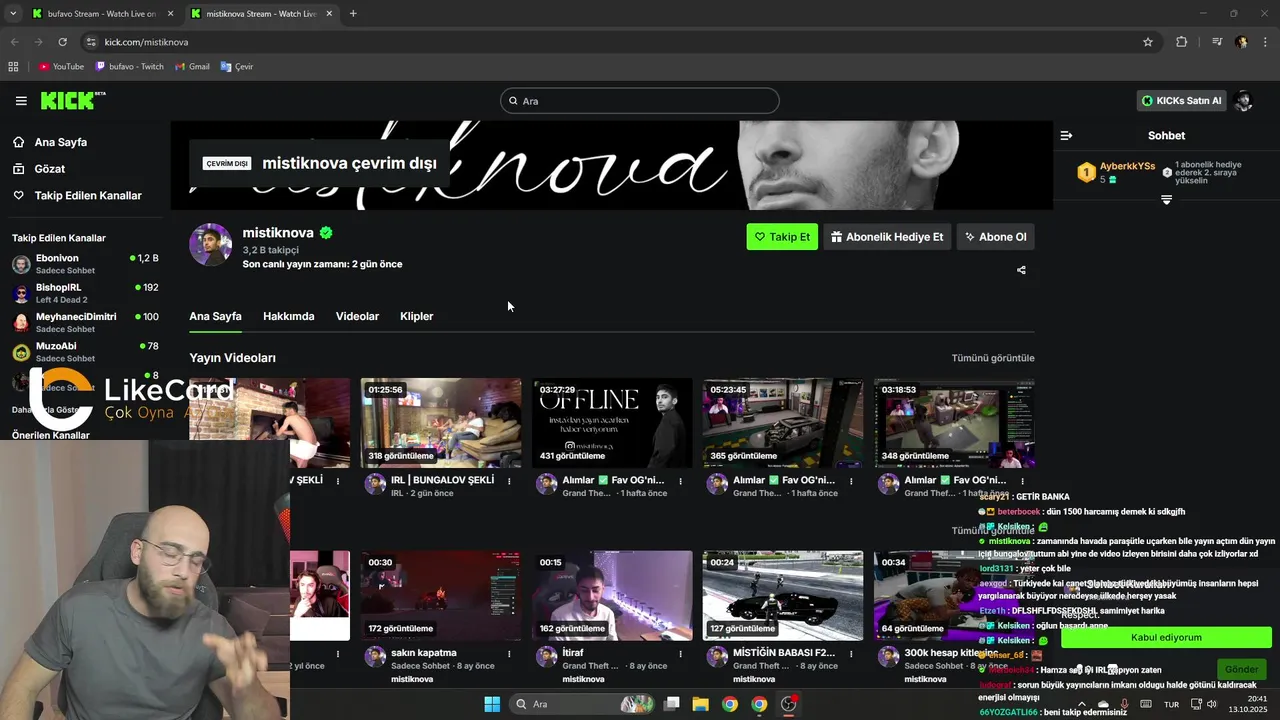Open the 05:23:45 video thumbnail
Image resolution: width=1280 pixels, height=720 pixels.
click(x=783, y=423)
